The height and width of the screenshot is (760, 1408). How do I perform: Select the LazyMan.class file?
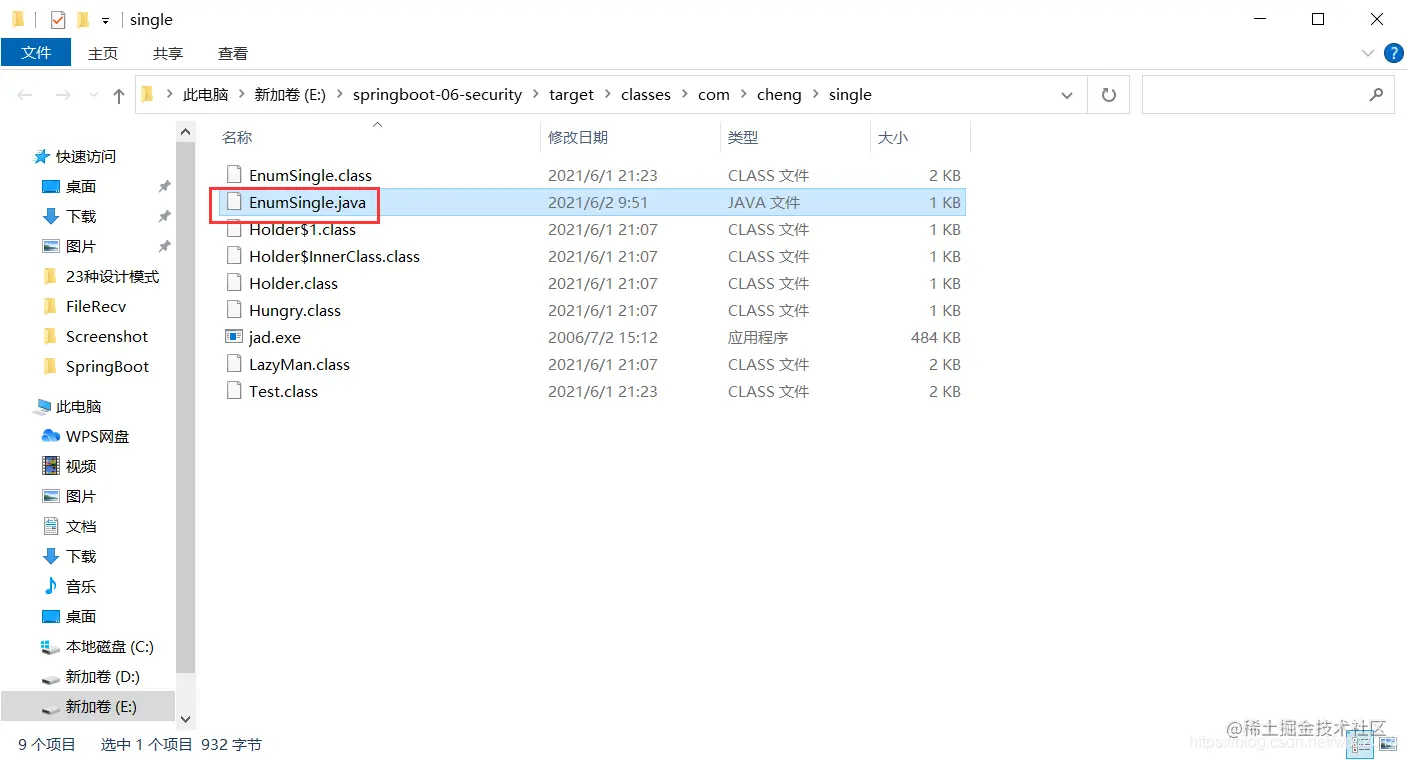299,364
